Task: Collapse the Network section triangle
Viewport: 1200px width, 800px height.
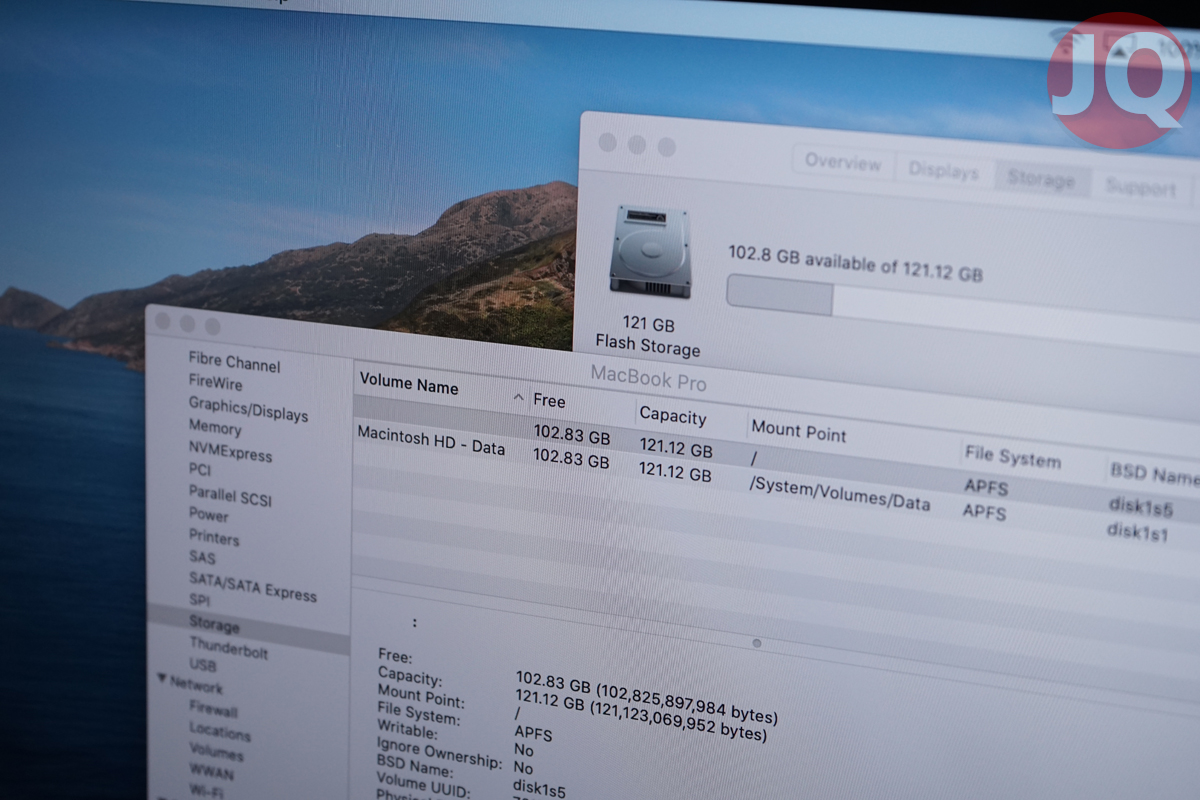Action: click(x=162, y=680)
